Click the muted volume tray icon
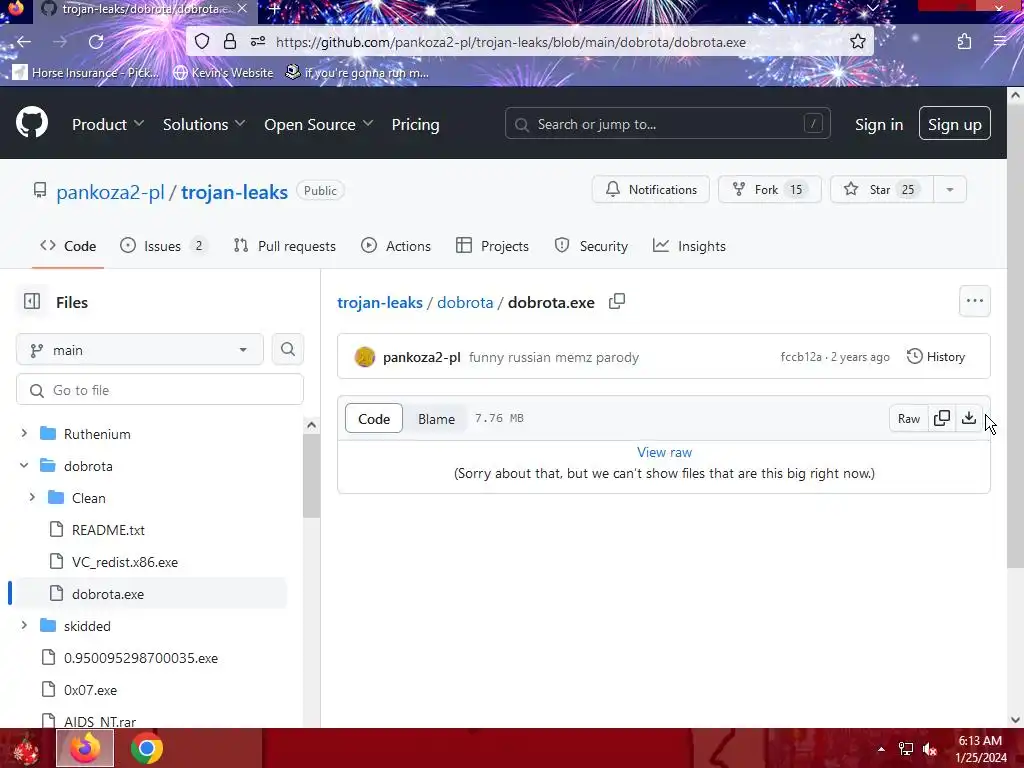The width and height of the screenshot is (1024, 768). pos(930,749)
